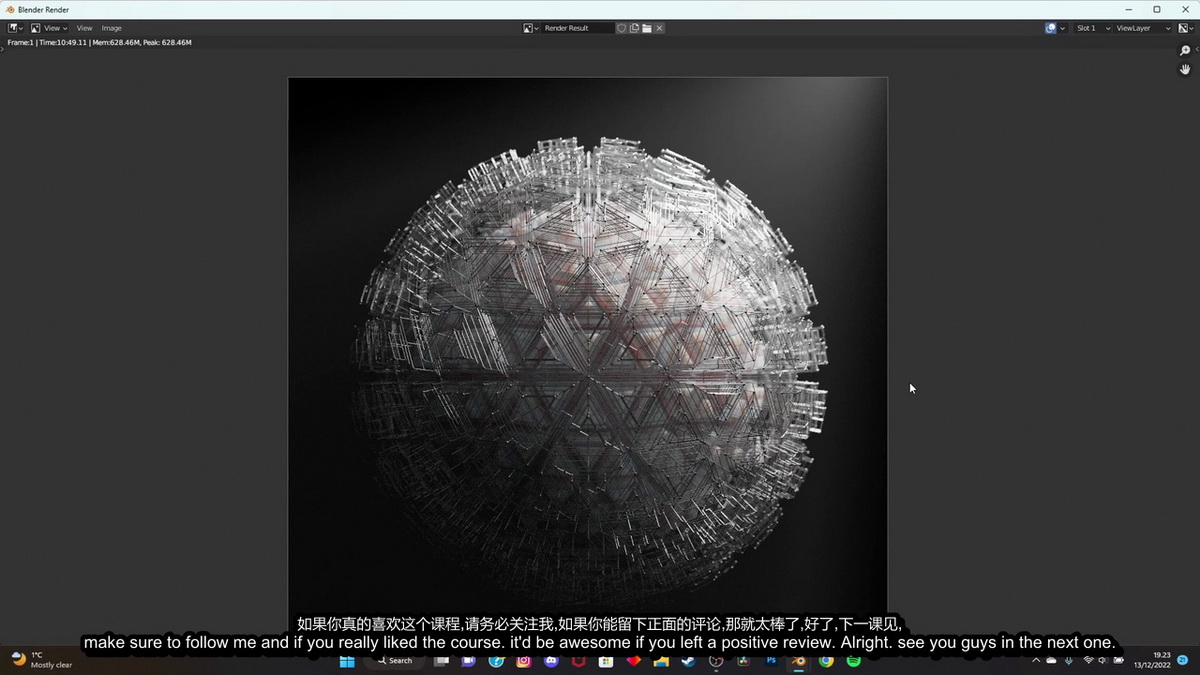Open File Explorer from the taskbar
Viewport: 1200px width, 675px height.
(x=660, y=661)
